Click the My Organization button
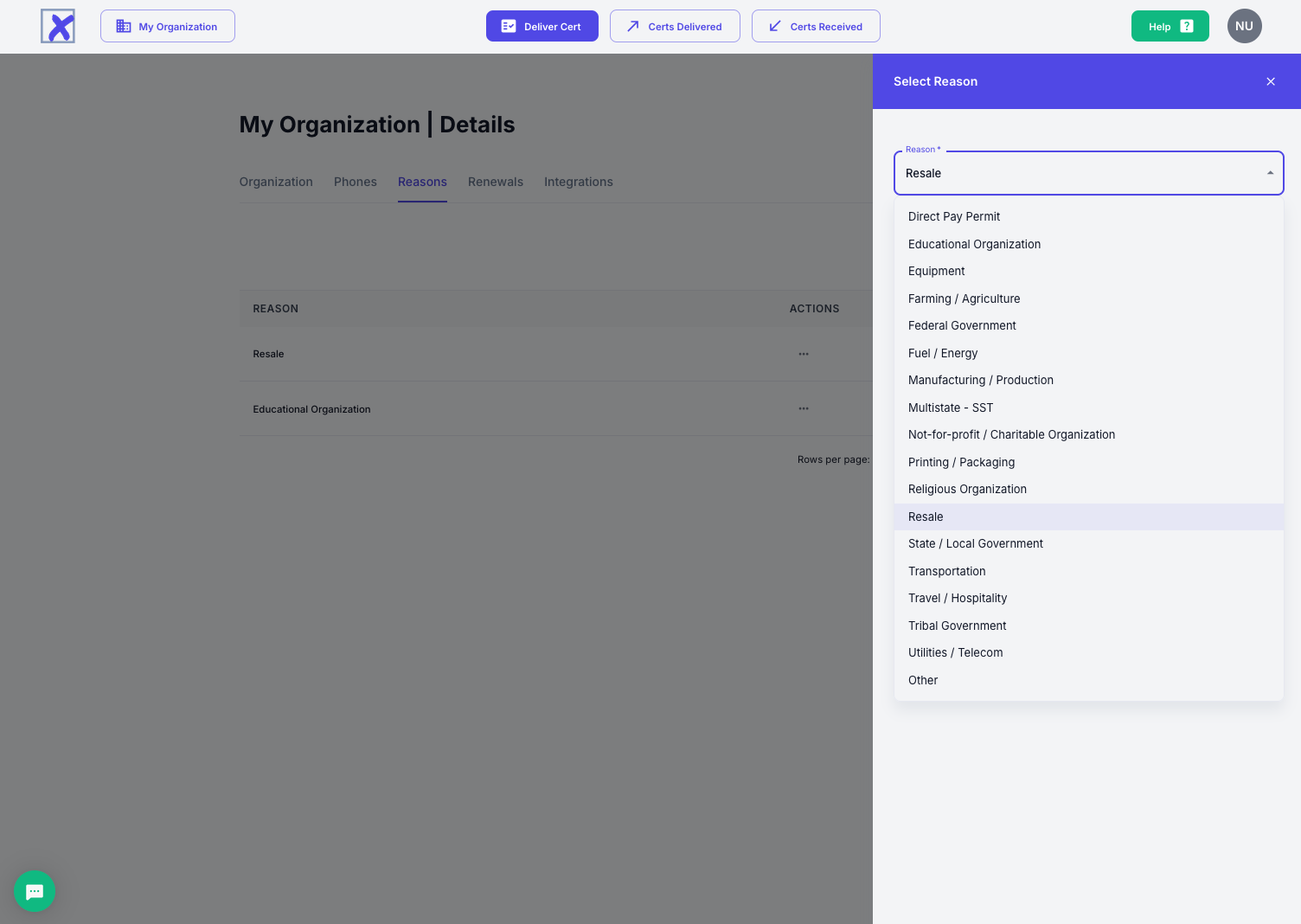This screenshot has height=924, width=1301. (x=168, y=26)
